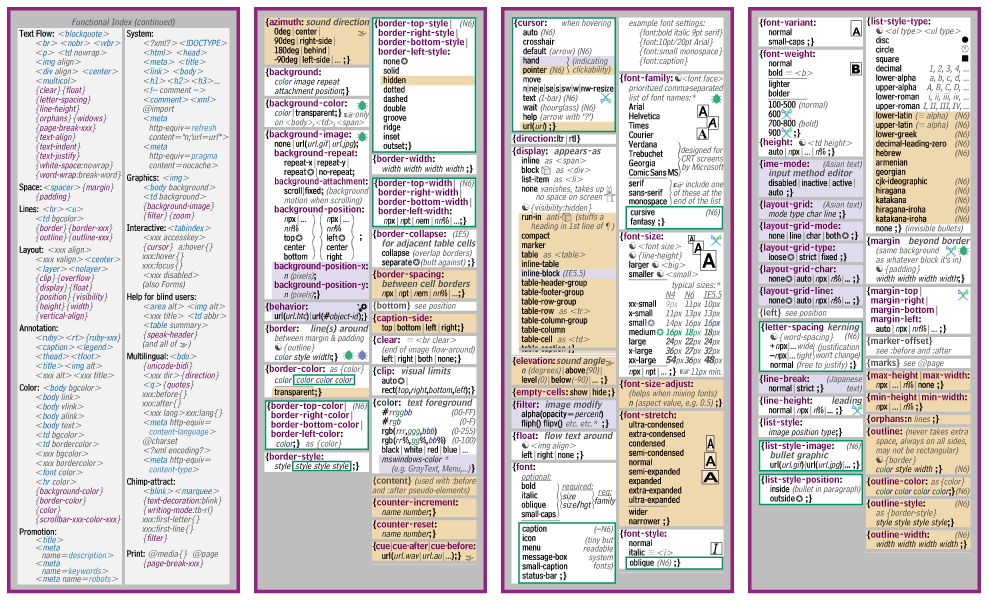Click the small-caps A sample beside font-variant
This screenshot has height=600, width=988.
point(856,30)
